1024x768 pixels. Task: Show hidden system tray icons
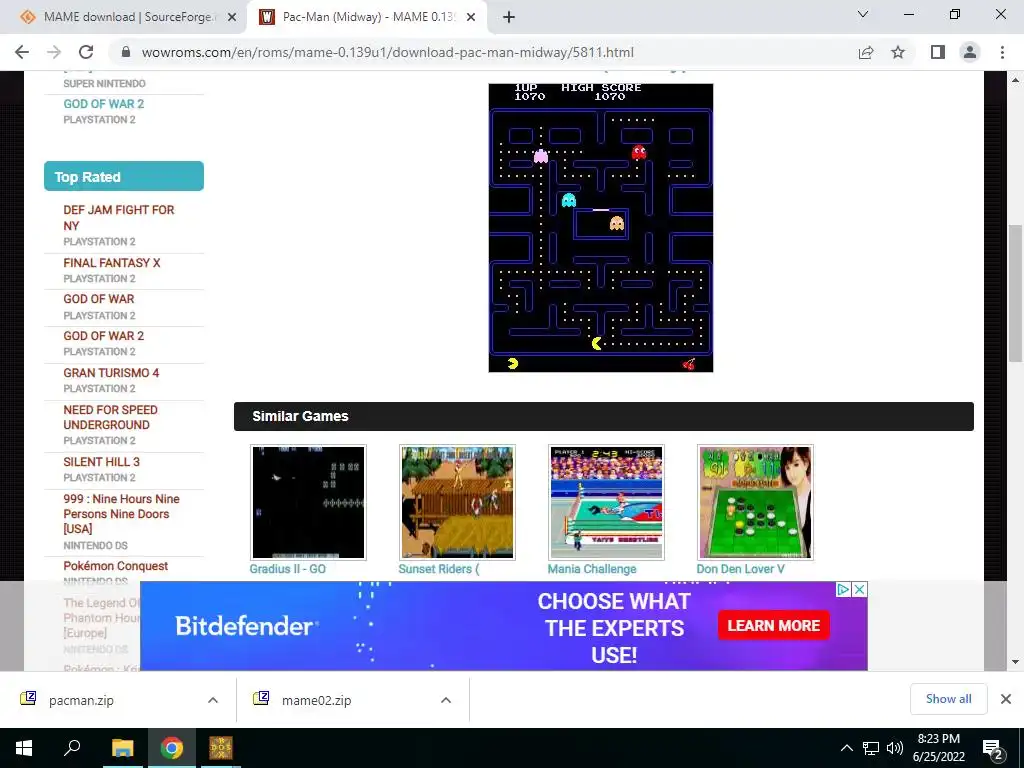pos(846,748)
